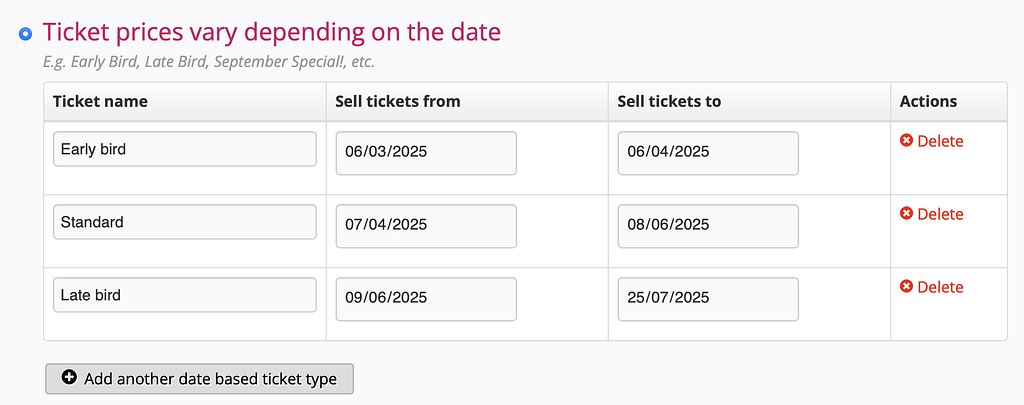This screenshot has width=1024, height=405.
Task: Click the Ticket prices vary heading label
Action: point(272,32)
